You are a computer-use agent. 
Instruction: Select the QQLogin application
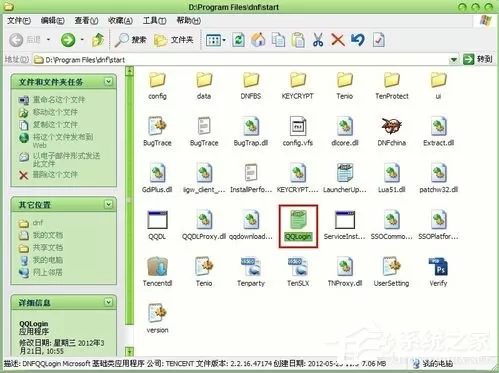298,226
